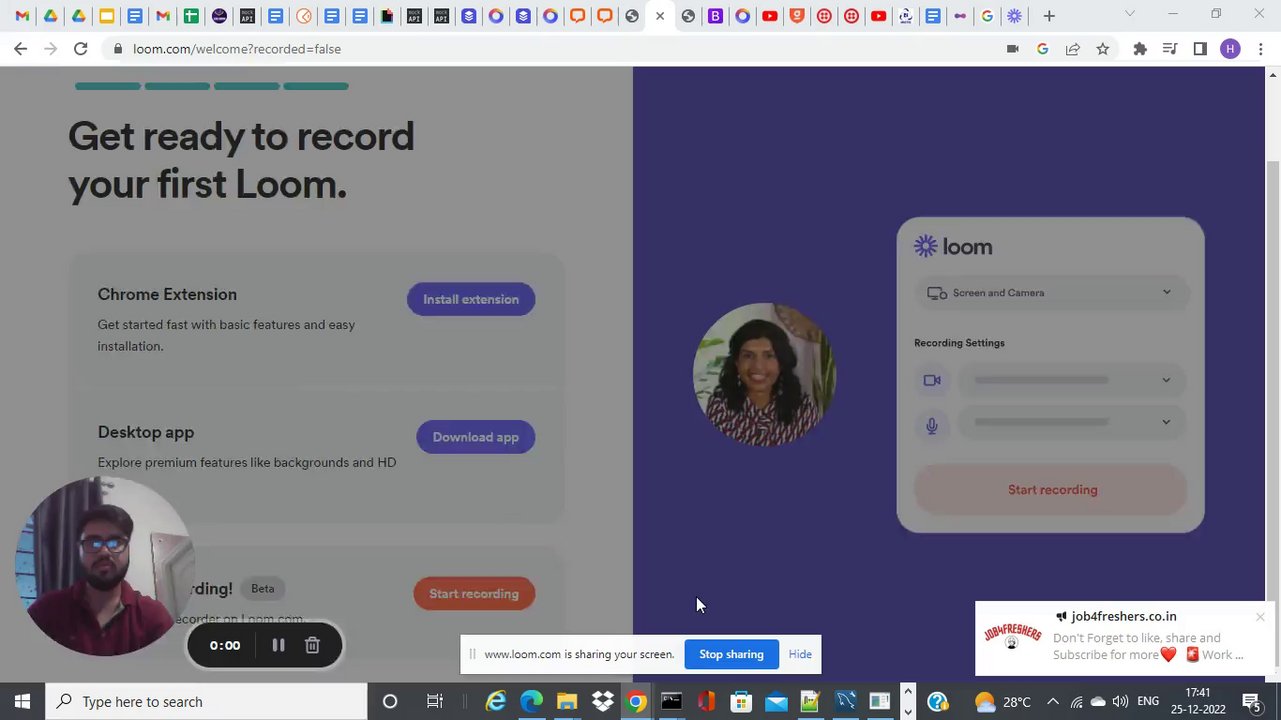
Task: Click the microphone icon in Recording Settings
Action: click(932, 426)
